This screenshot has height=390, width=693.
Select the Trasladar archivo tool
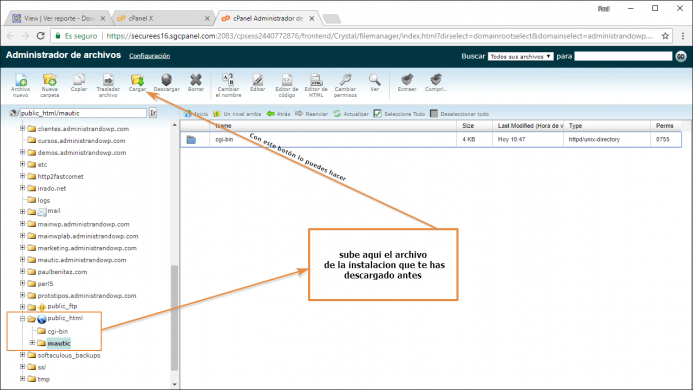pos(108,85)
